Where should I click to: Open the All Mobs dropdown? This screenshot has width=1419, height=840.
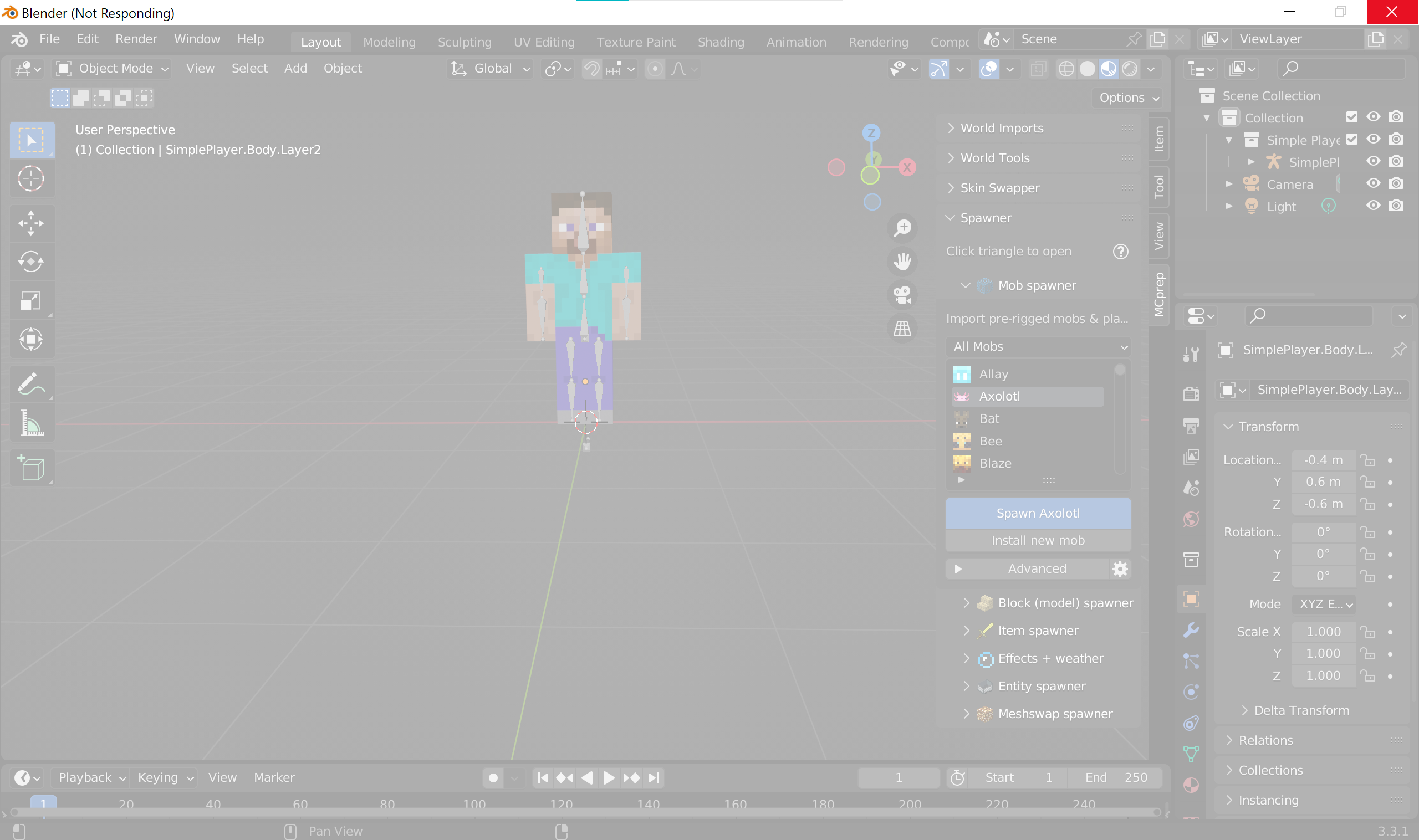[x=1037, y=346]
